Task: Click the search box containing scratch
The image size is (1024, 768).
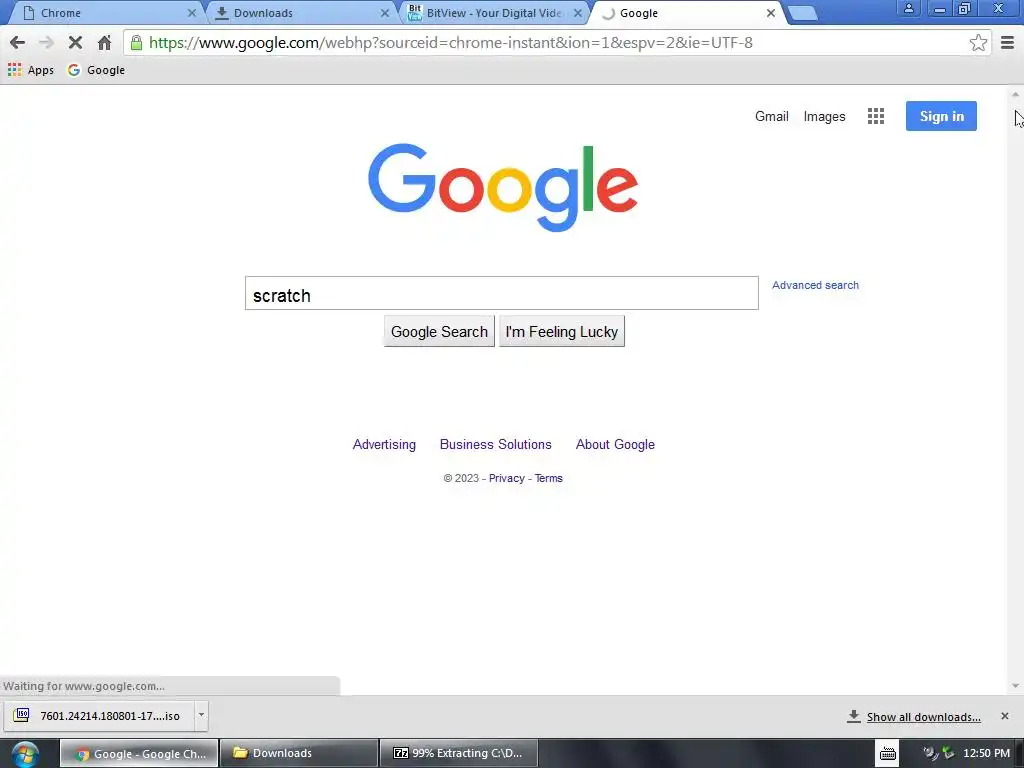Action: [502, 293]
